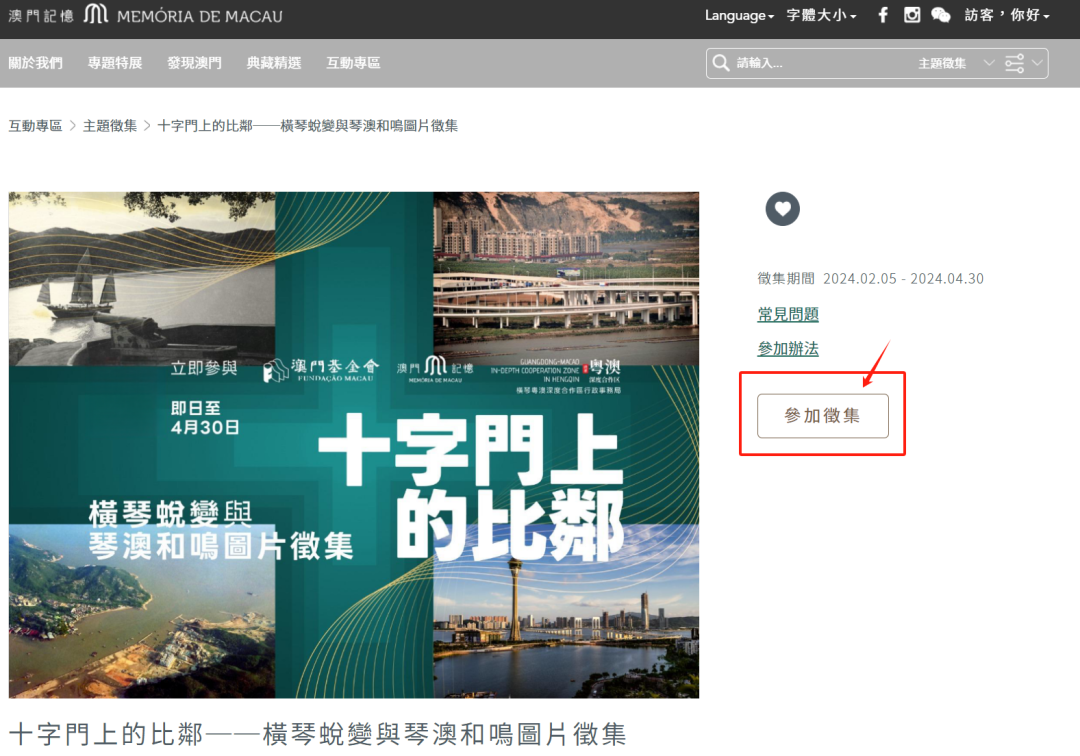This screenshot has width=1080, height=756.
Task: Open the 常見問題 link
Action: 788,314
